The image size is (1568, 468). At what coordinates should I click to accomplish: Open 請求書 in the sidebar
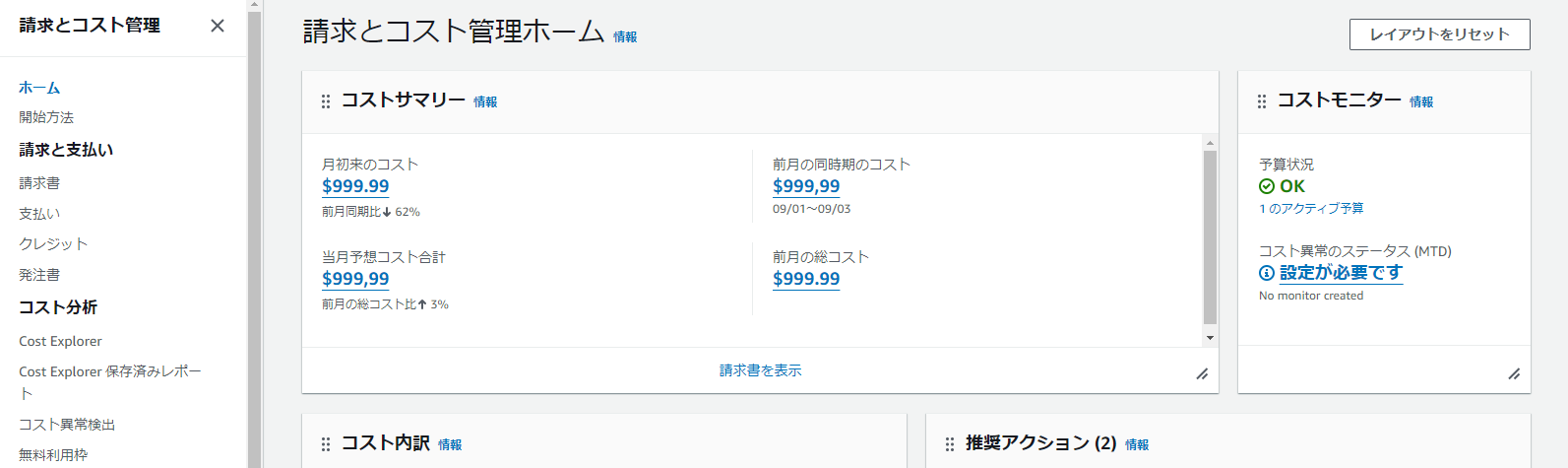[39, 183]
